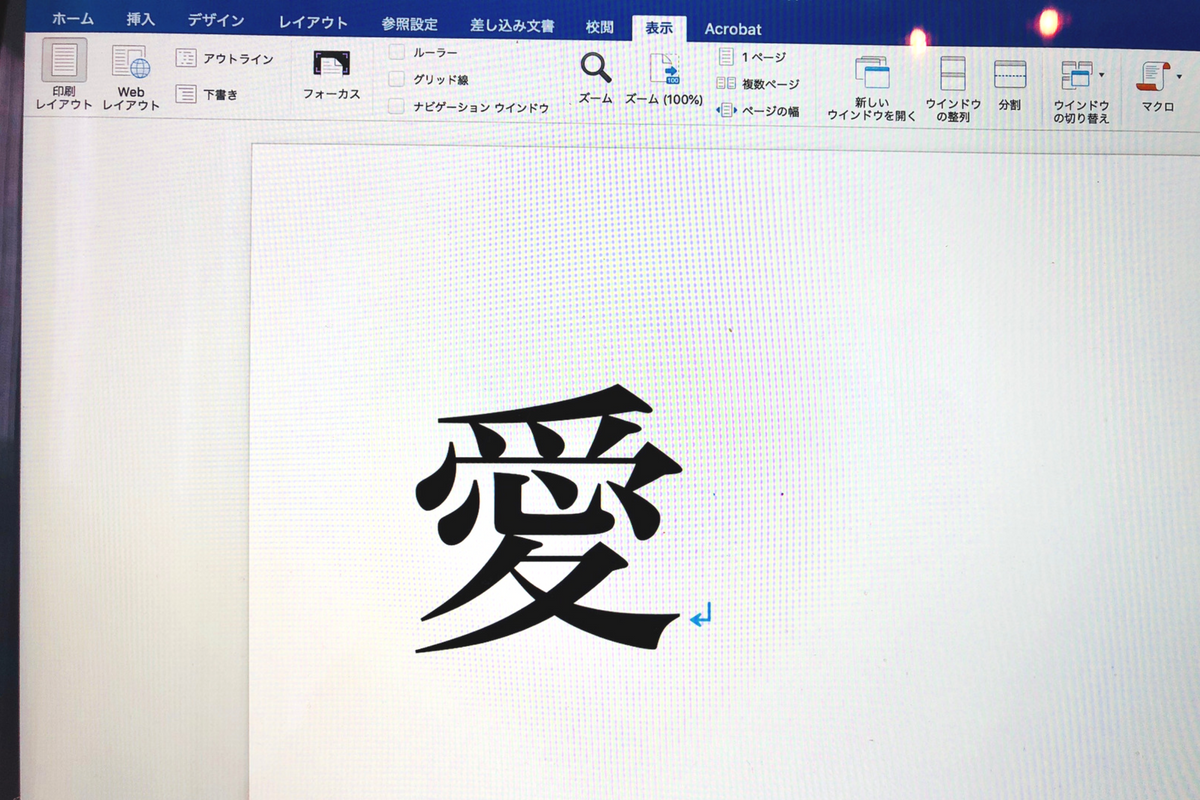1200x800 pixels.
Task: Open アウトライン view
Action: (225, 59)
